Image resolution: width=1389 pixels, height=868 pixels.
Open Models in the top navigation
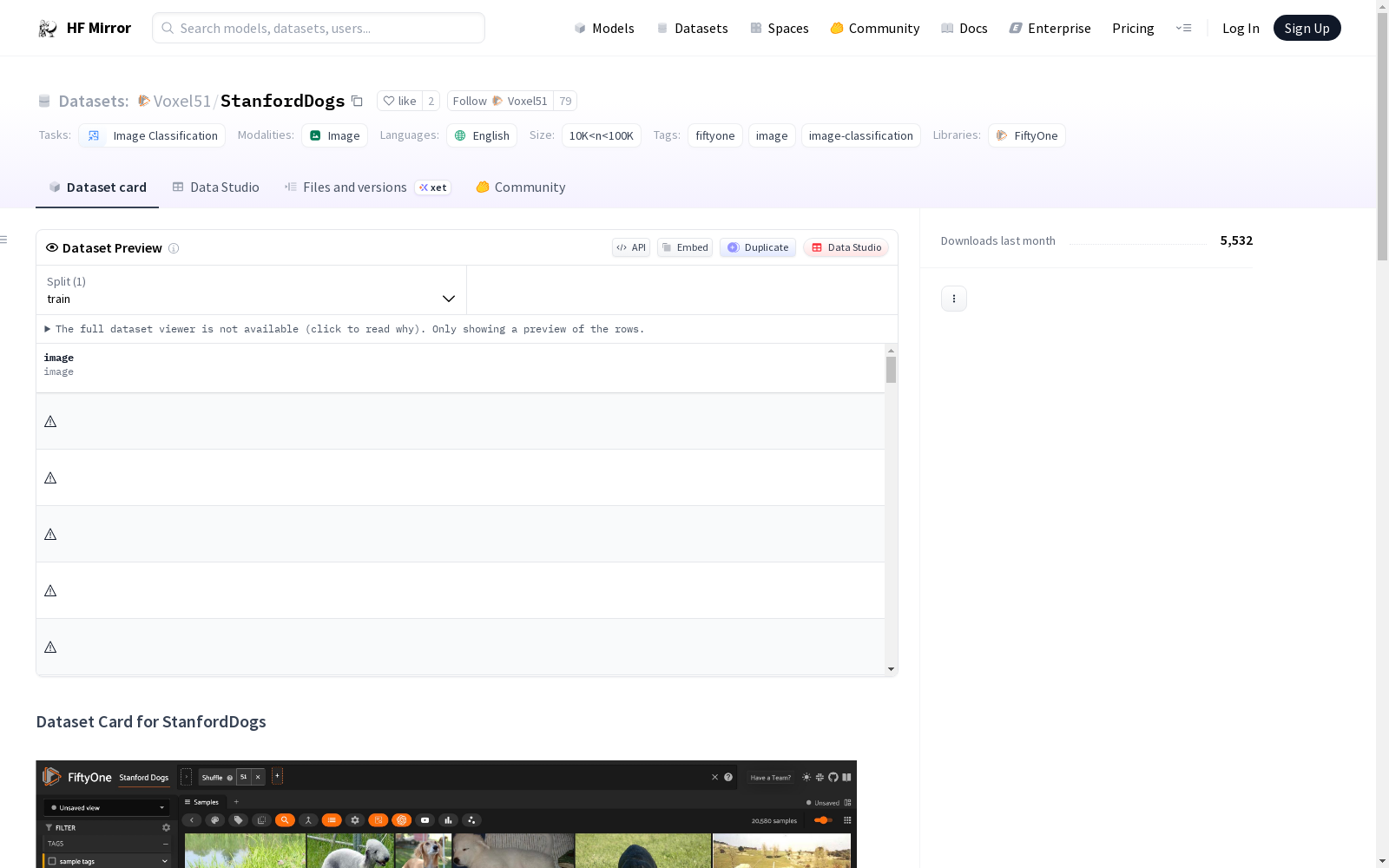604,28
